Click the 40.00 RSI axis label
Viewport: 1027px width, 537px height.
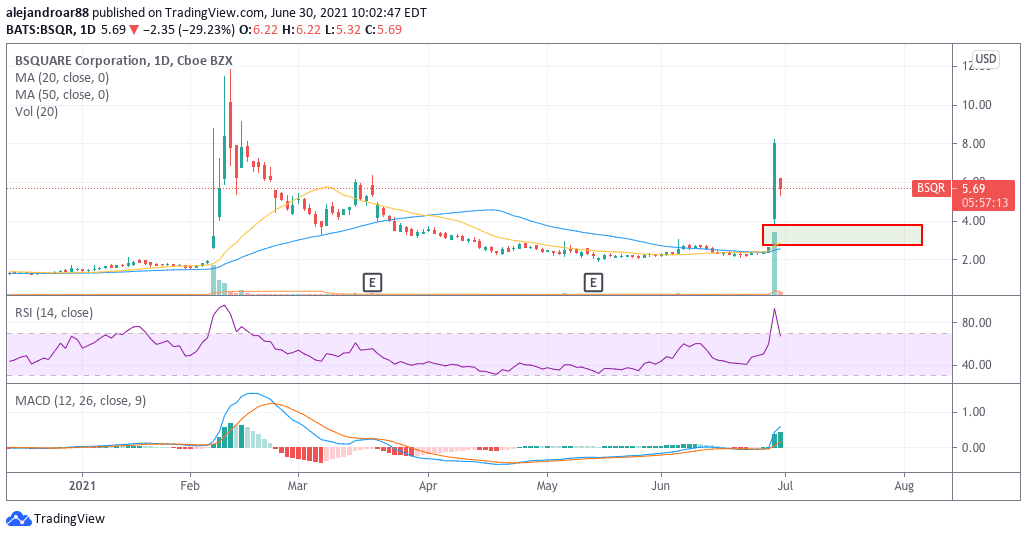(x=976, y=365)
